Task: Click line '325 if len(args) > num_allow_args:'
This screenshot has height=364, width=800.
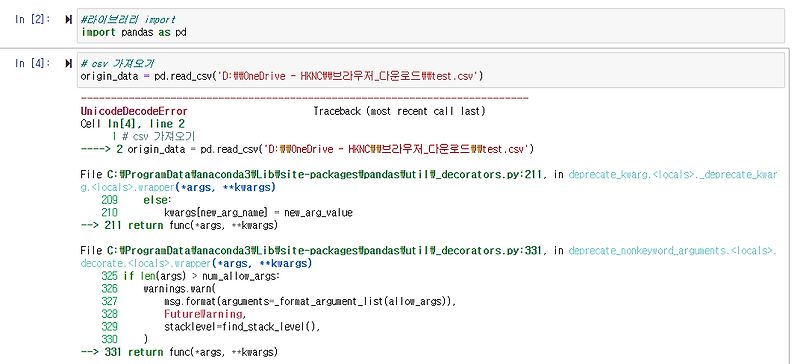Action: click(x=191, y=277)
